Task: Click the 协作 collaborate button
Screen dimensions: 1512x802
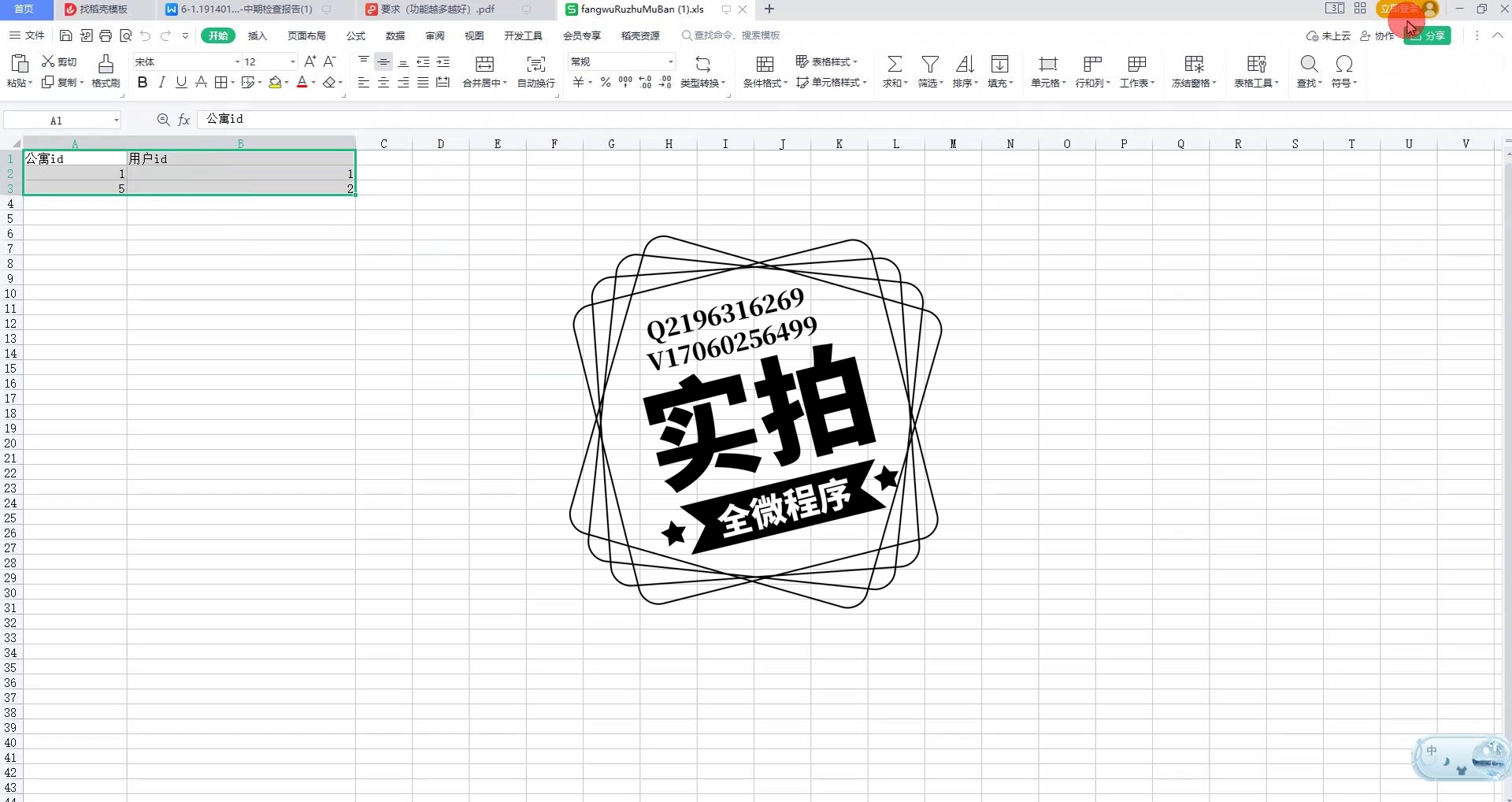Action: pyautogui.click(x=1377, y=35)
